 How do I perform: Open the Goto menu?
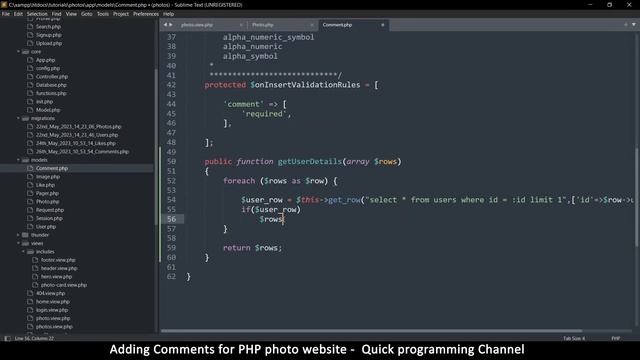pos(87,14)
